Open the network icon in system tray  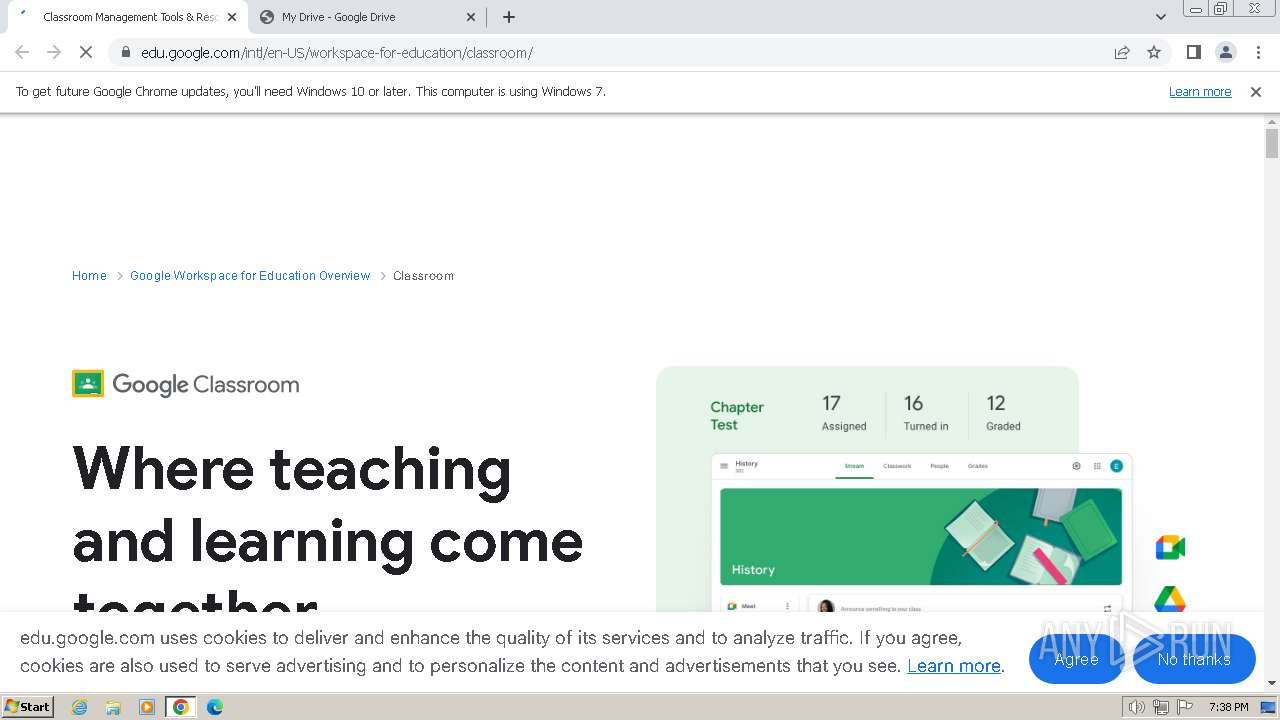pos(1161,707)
